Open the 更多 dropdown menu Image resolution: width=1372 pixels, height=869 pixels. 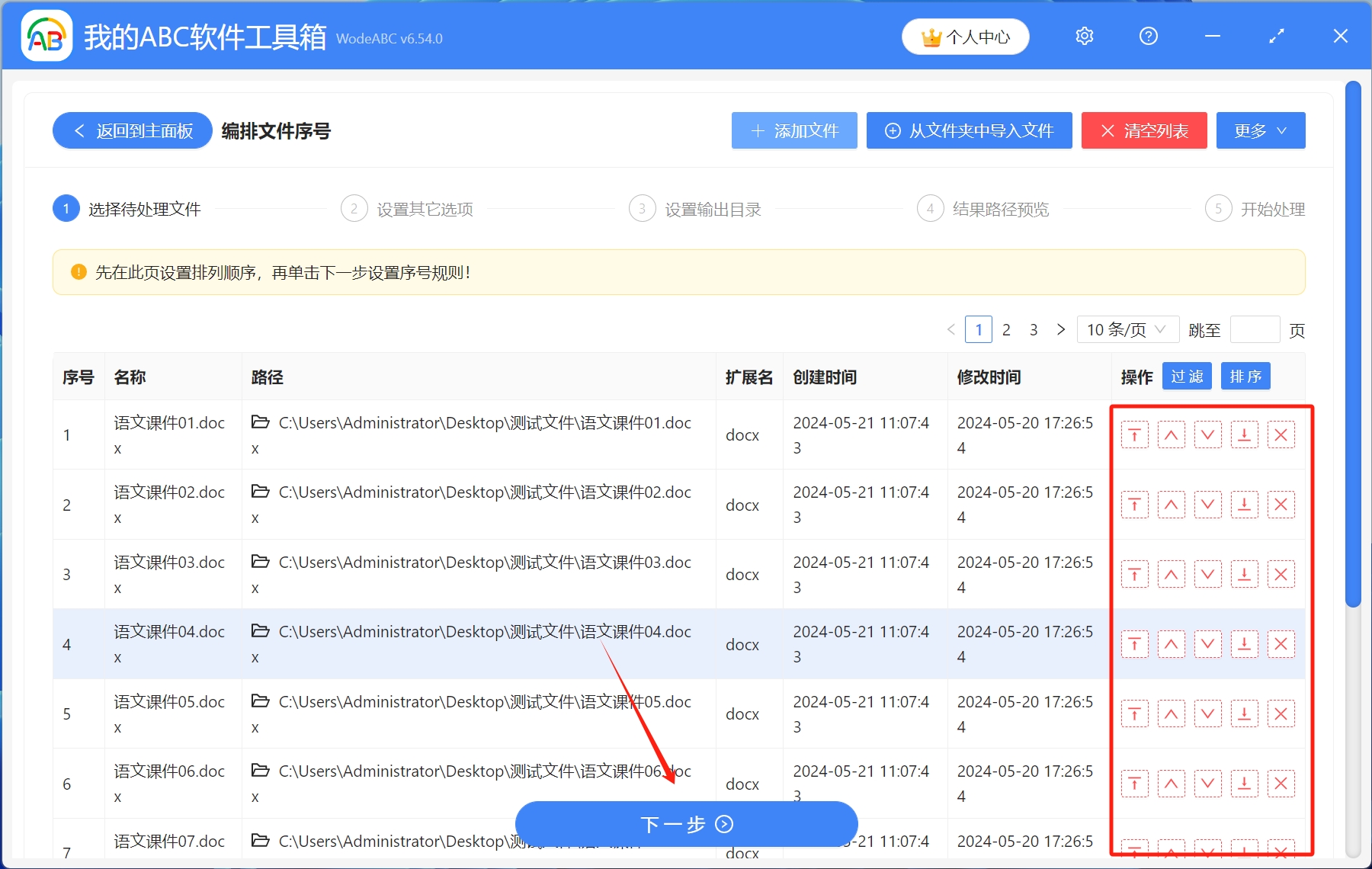click(x=1260, y=130)
